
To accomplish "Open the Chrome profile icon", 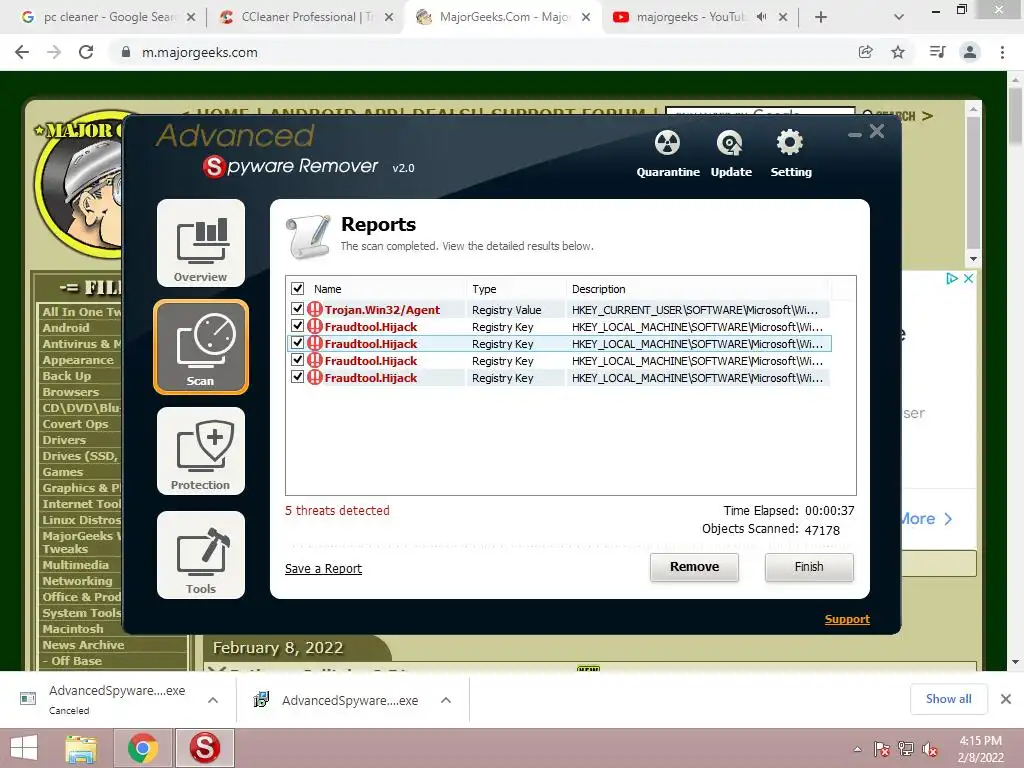I will coord(970,52).
